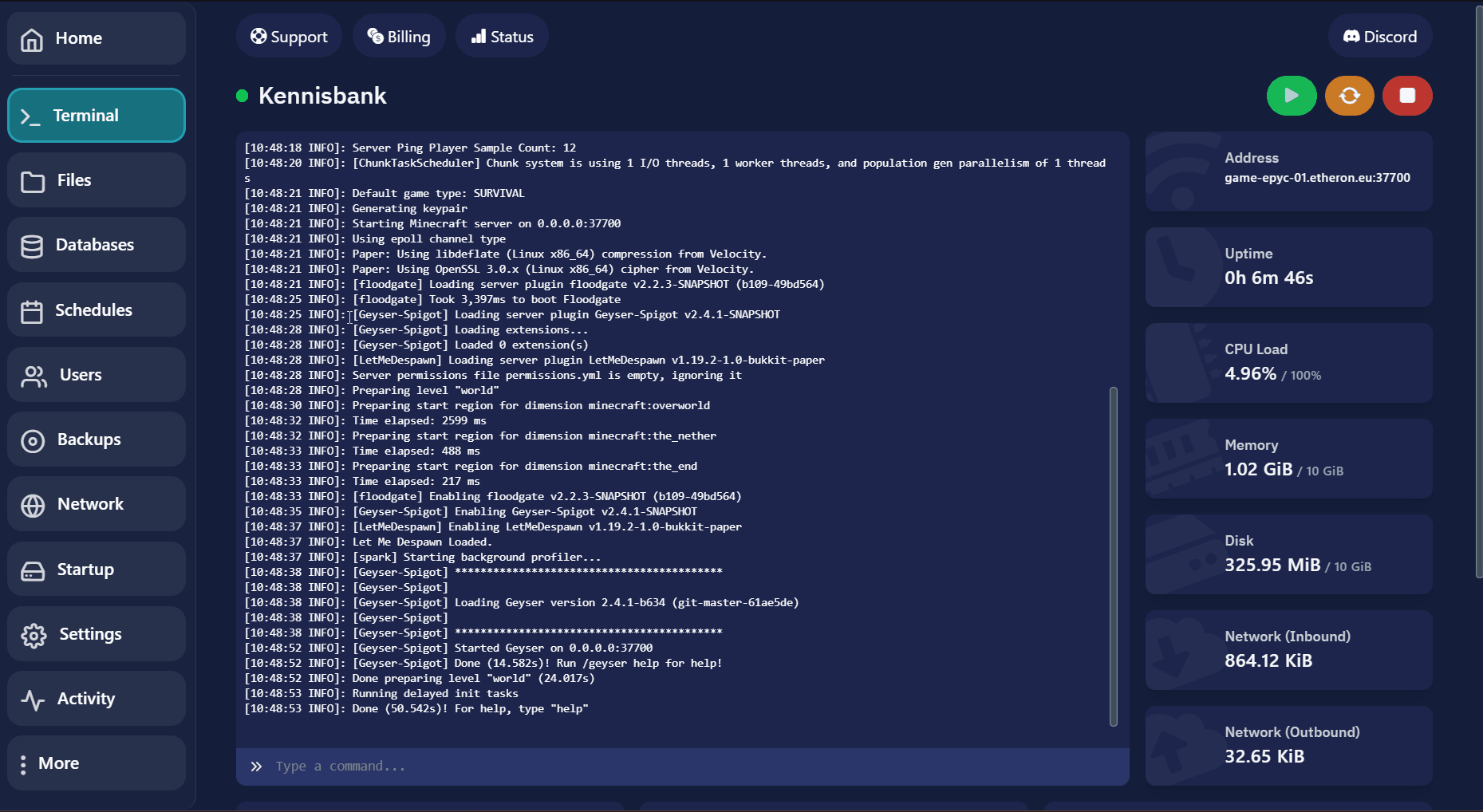Viewport: 1483px width, 812px height.
Task: Select the Terminal tab in sidebar
Action: coord(97,116)
